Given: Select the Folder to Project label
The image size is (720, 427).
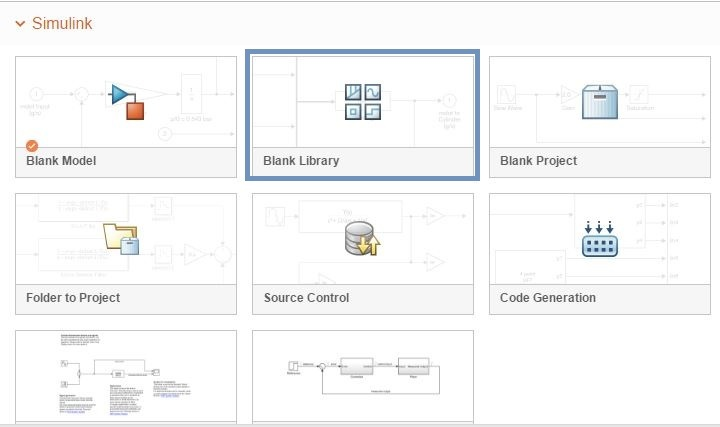Looking at the screenshot, I should (73, 298).
